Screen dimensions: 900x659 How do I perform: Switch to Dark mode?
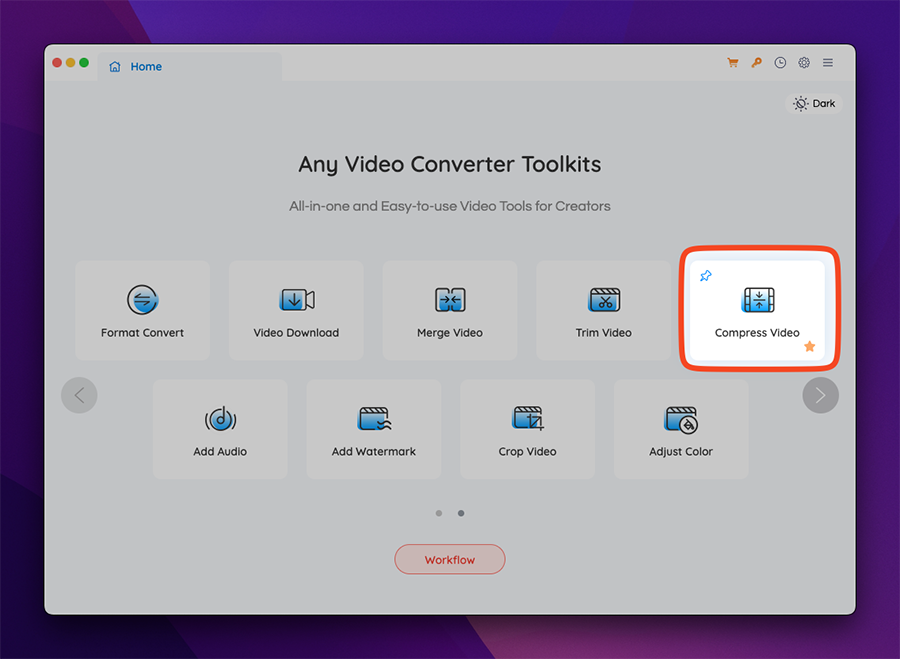tap(814, 103)
